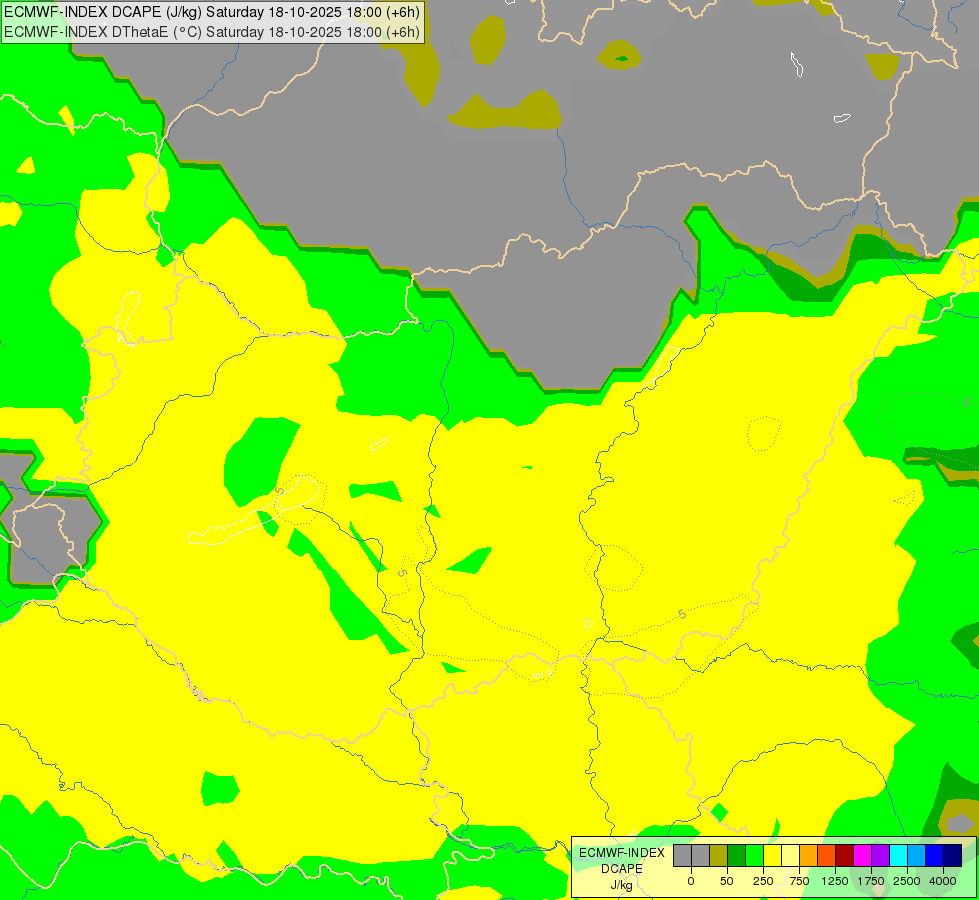Click the legend value 750

click(x=799, y=881)
